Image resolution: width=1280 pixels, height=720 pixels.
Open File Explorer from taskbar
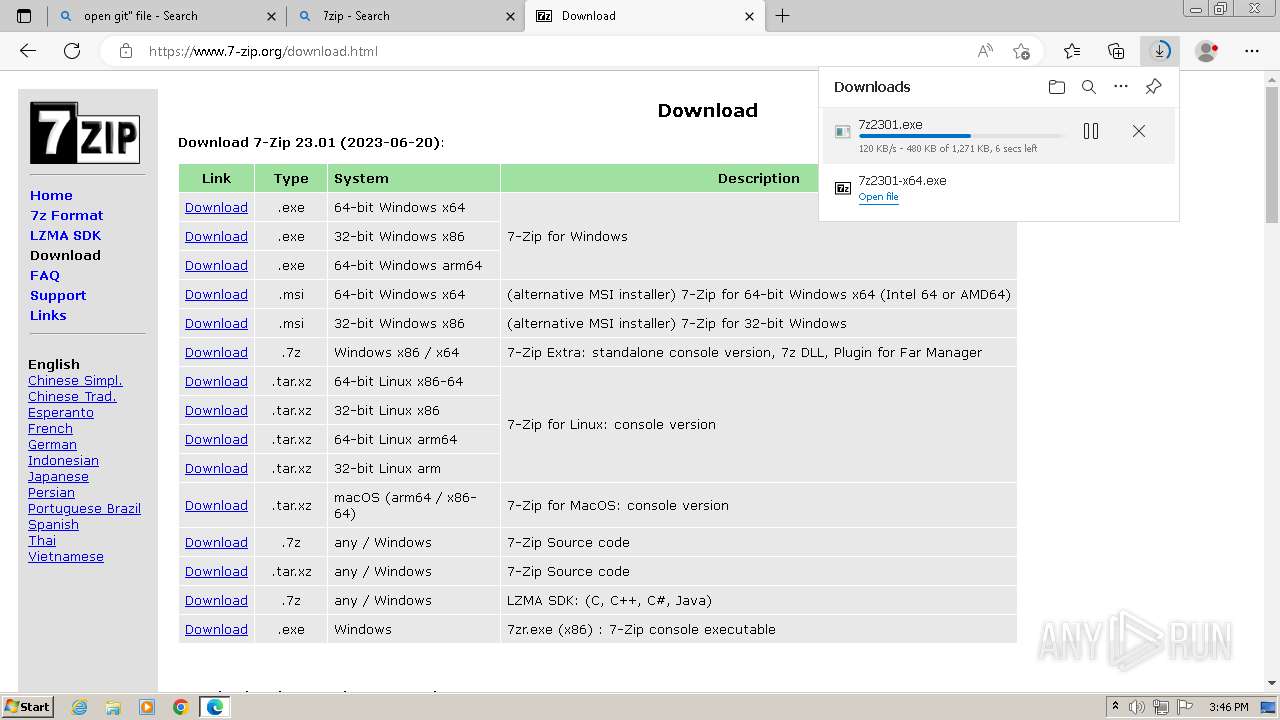[113, 707]
